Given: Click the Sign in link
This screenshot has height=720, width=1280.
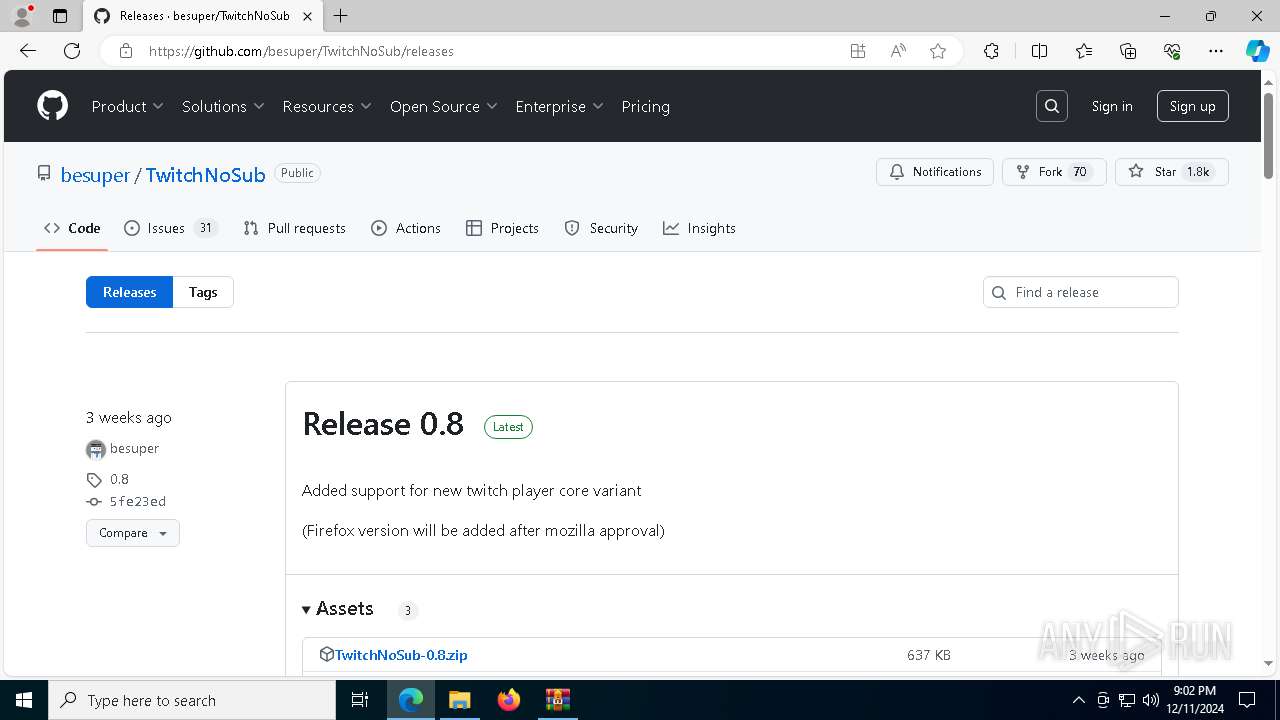Looking at the screenshot, I should [1112, 106].
